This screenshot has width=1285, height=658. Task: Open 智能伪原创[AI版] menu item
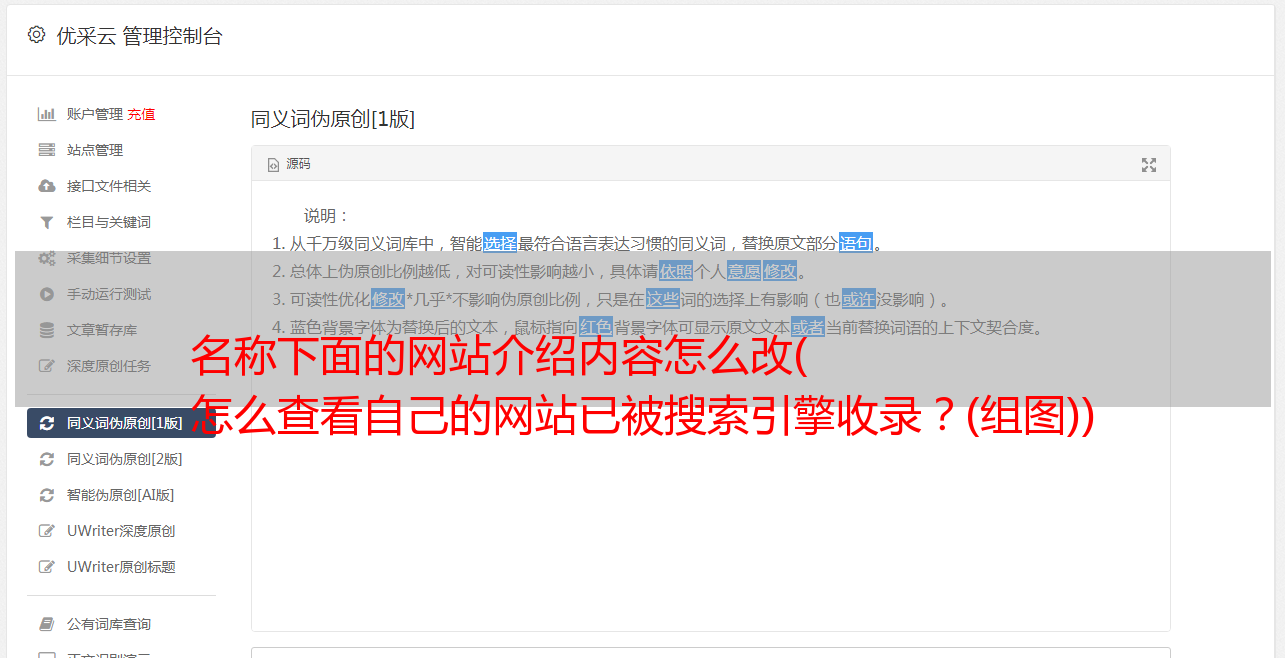pos(121,495)
